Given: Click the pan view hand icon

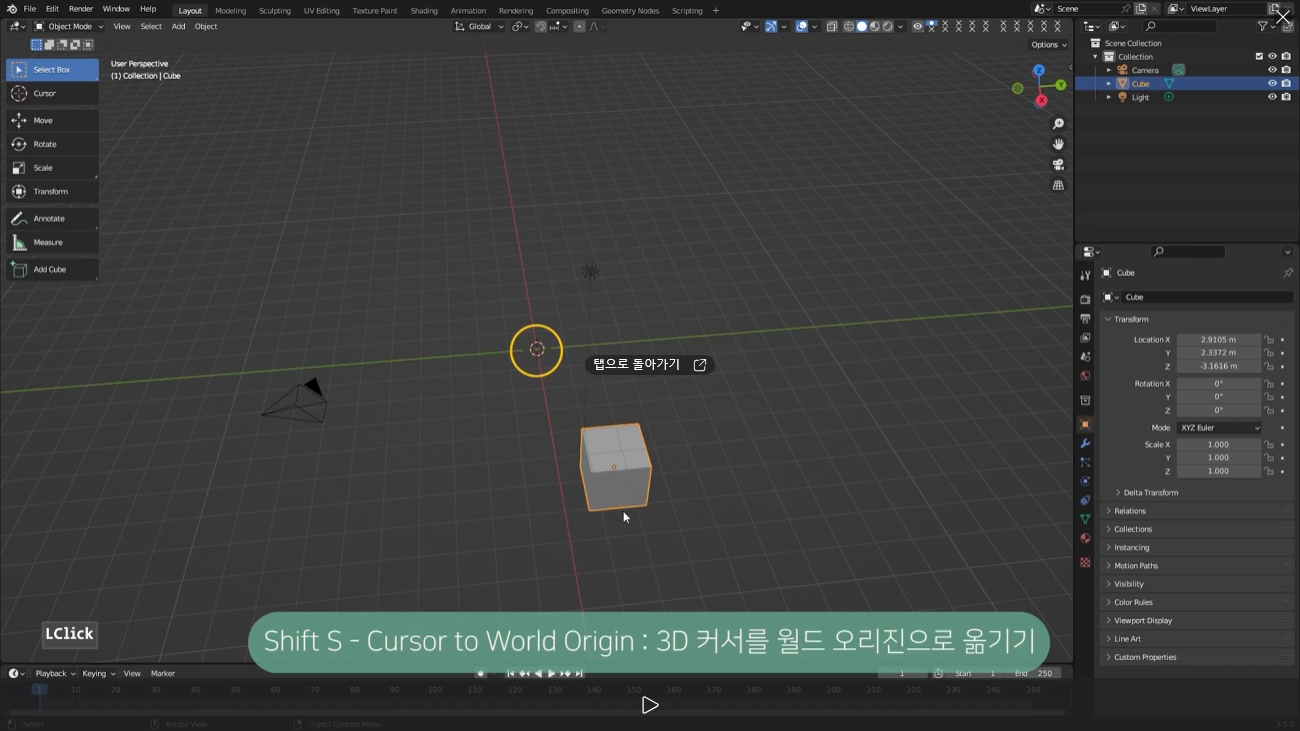Looking at the screenshot, I should 1058,144.
